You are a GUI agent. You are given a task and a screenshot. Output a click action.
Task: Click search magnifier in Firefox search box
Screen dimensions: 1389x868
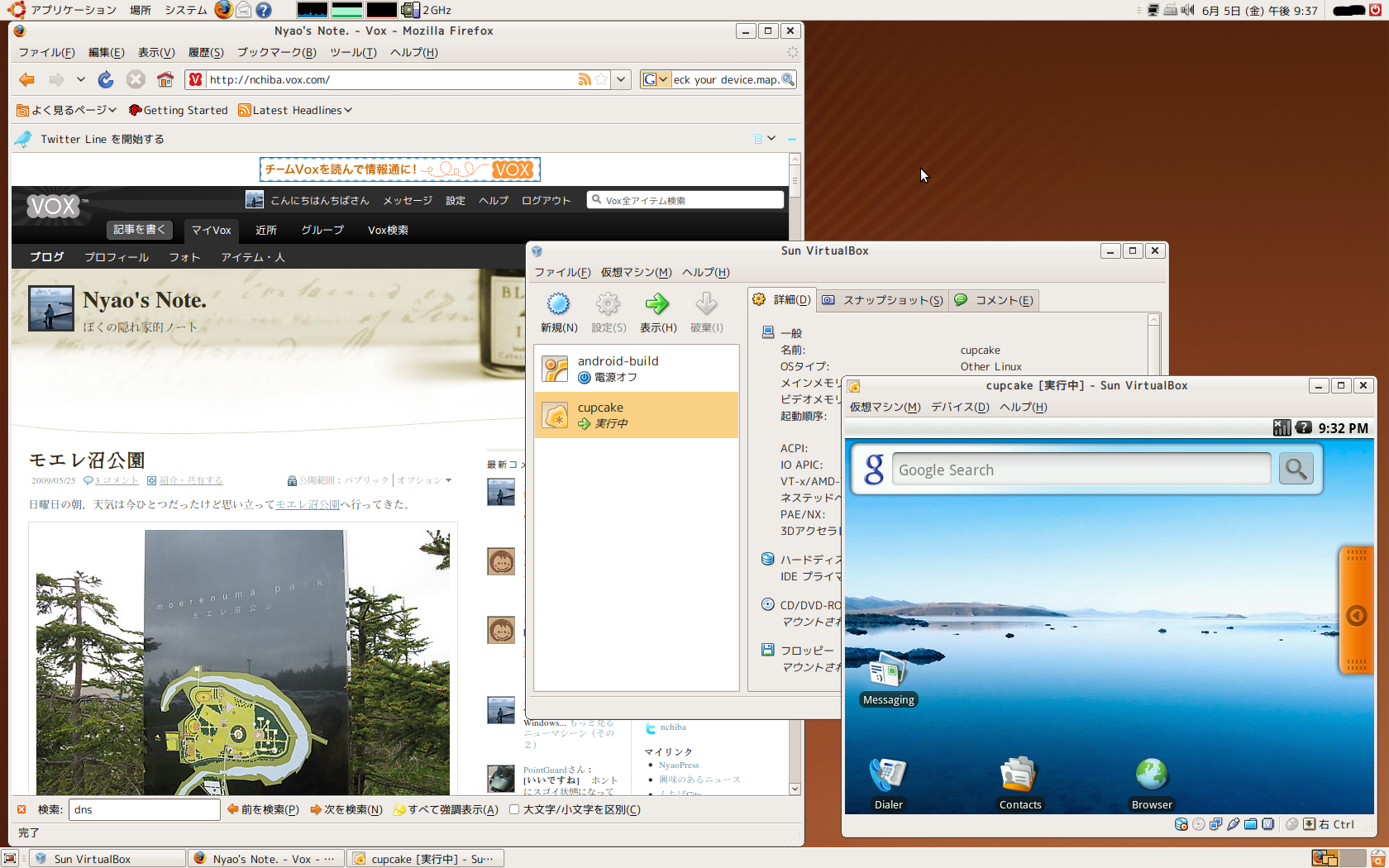pos(788,79)
